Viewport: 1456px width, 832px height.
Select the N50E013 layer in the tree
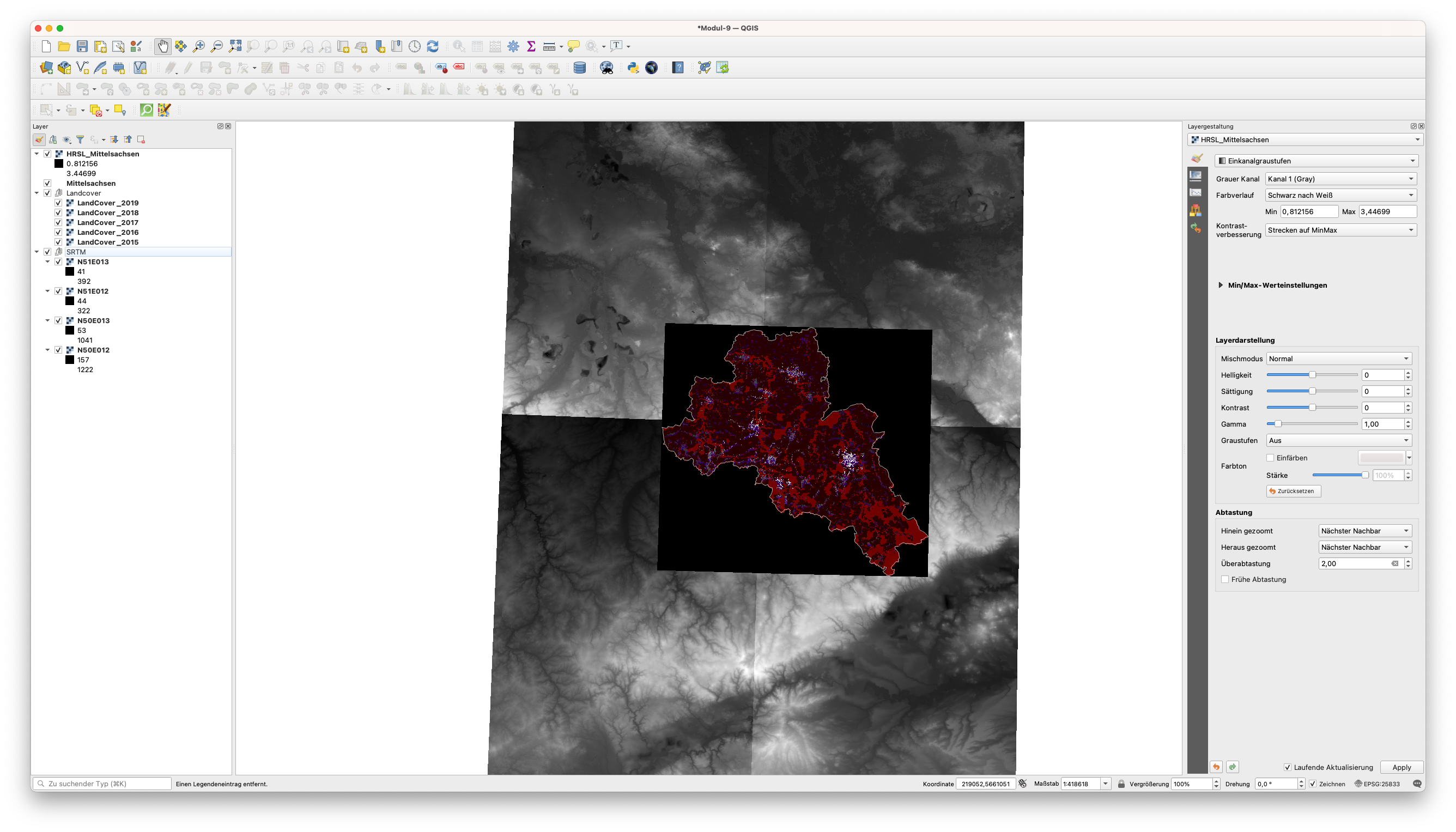[x=93, y=320]
